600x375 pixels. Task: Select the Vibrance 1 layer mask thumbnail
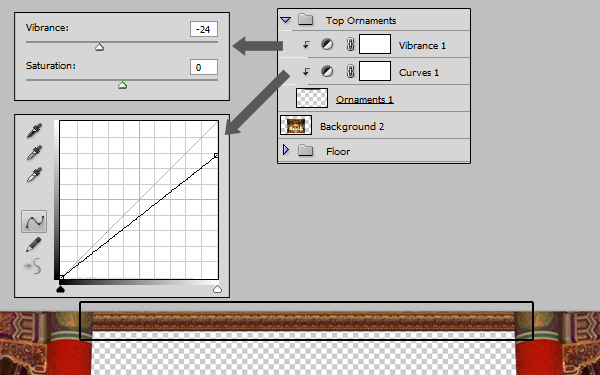pyautogui.click(x=375, y=44)
